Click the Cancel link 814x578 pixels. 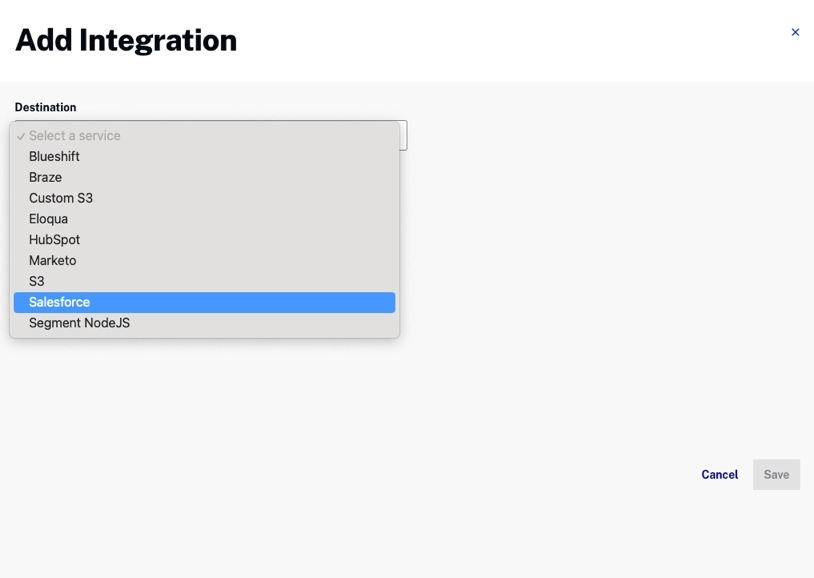[719, 475]
